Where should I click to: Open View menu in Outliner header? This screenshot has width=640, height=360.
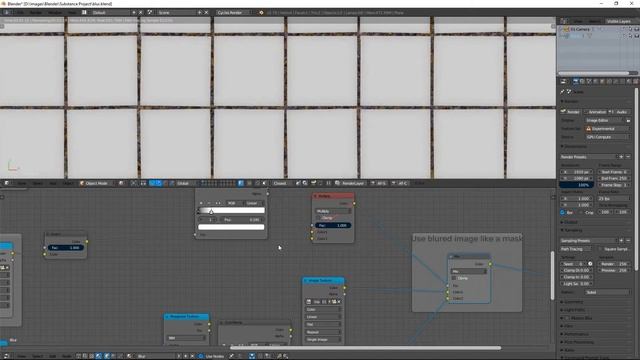tap(578, 21)
